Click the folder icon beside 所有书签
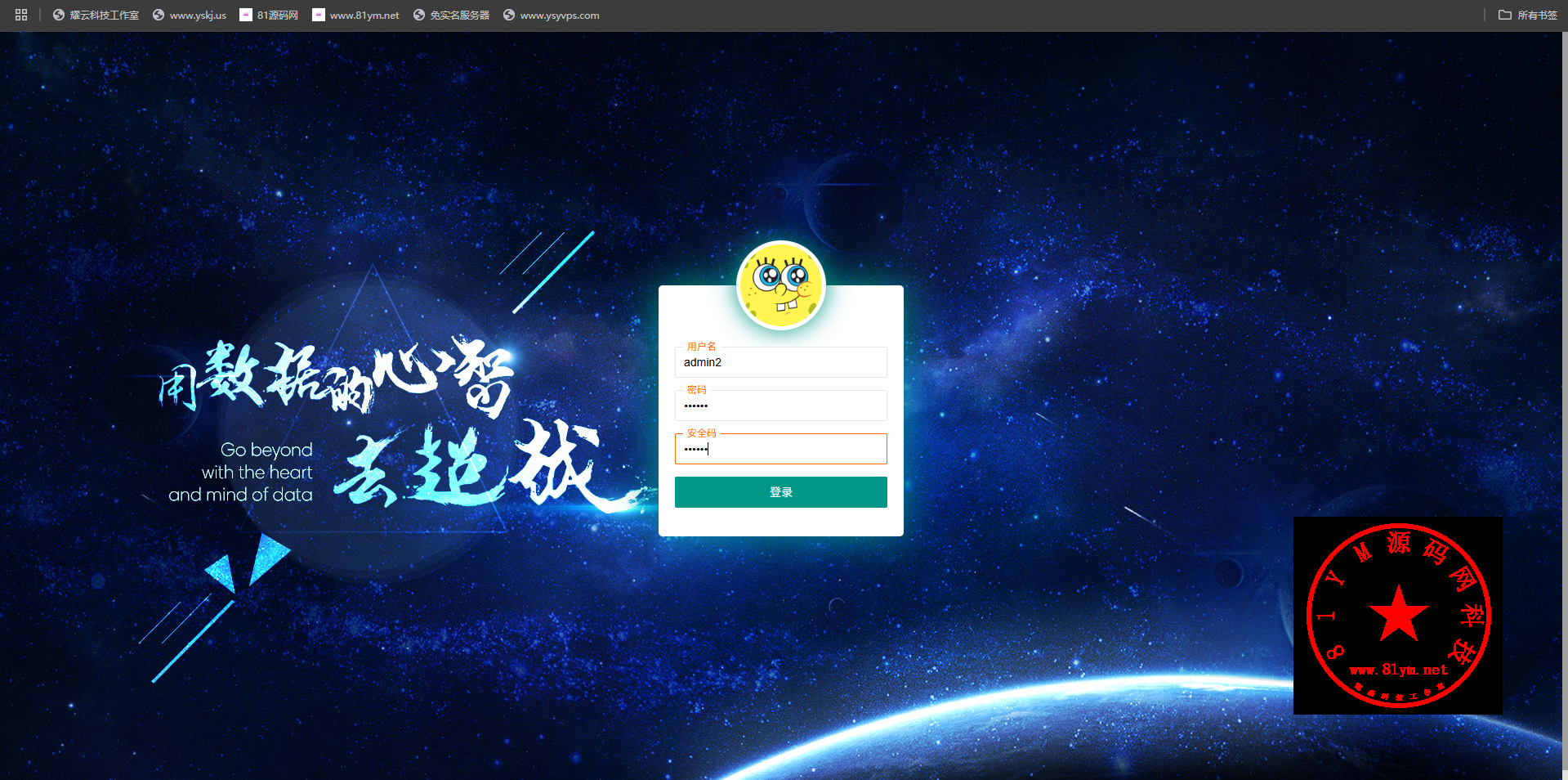This screenshot has width=1568, height=780. (x=1505, y=15)
